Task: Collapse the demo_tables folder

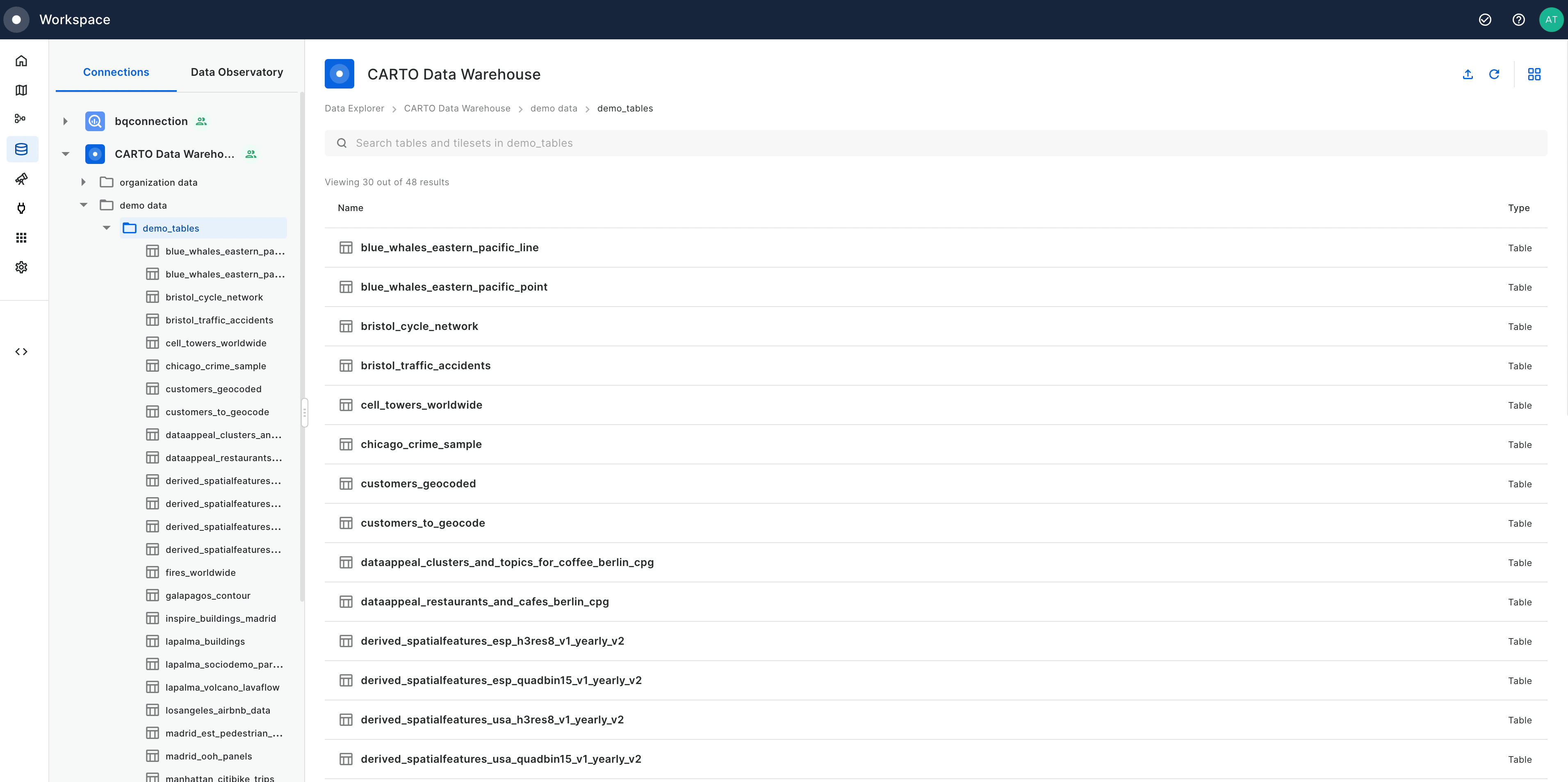Action: tap(107, 228)
